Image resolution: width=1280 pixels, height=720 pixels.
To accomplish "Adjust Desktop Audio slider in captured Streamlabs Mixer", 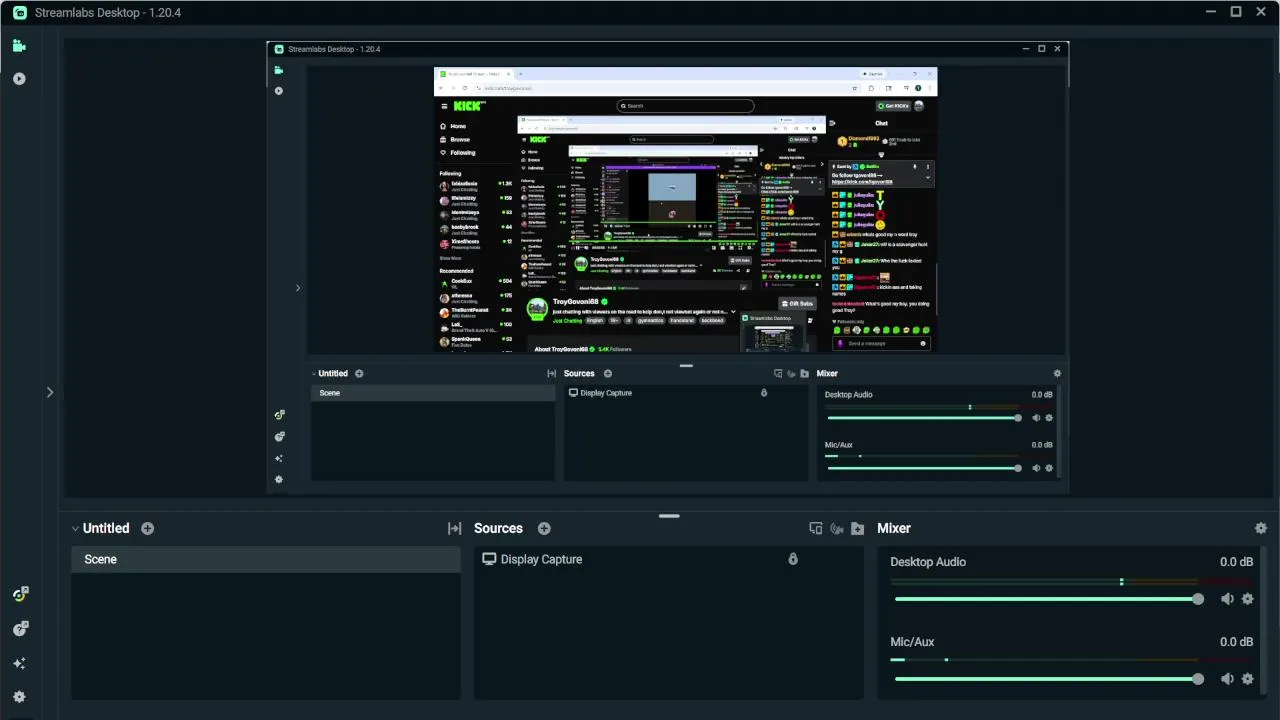I will (923, 418).
